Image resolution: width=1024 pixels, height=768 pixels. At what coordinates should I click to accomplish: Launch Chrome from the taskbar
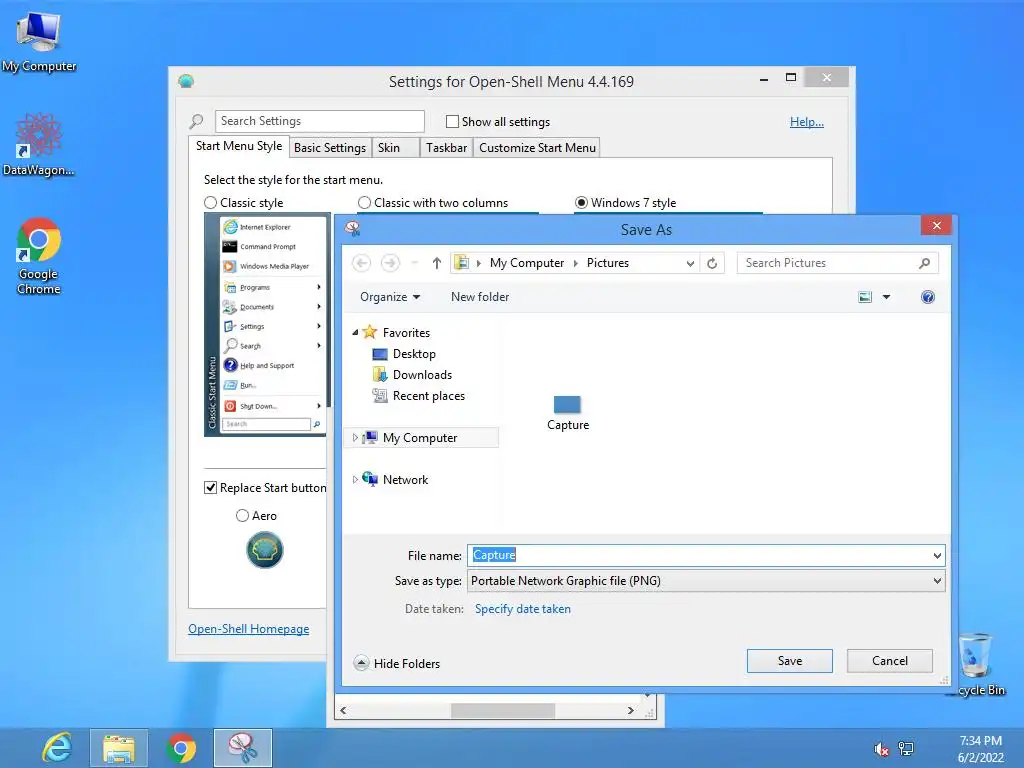tap(181, 748)
